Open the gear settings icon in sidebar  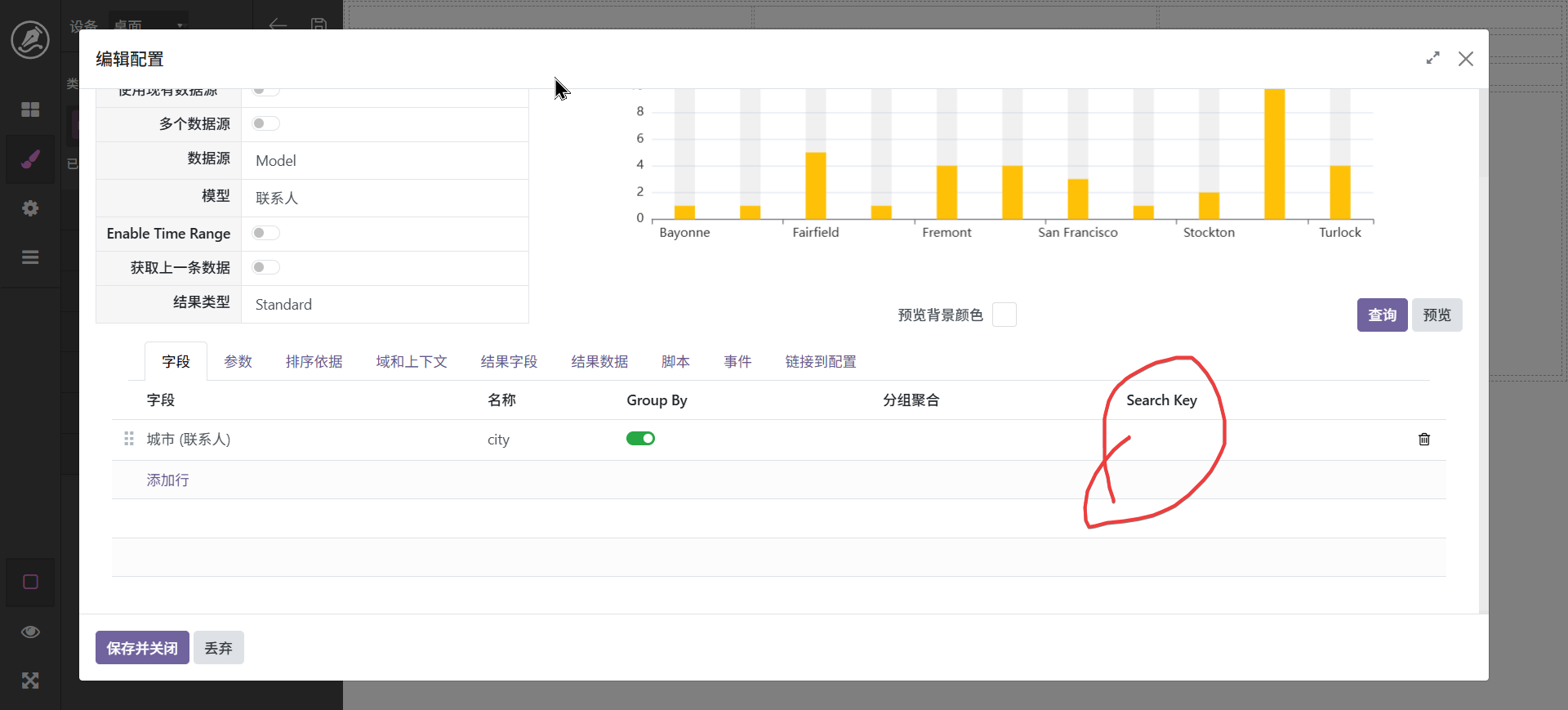pyautogui.click(x=30, y=208)
